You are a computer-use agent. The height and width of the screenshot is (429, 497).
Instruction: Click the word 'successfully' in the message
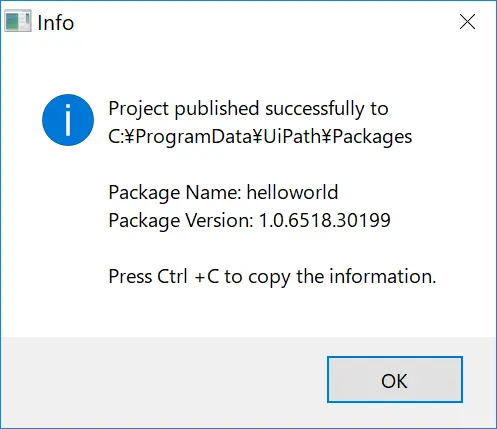pyautogui.click(x=315, y=109)
